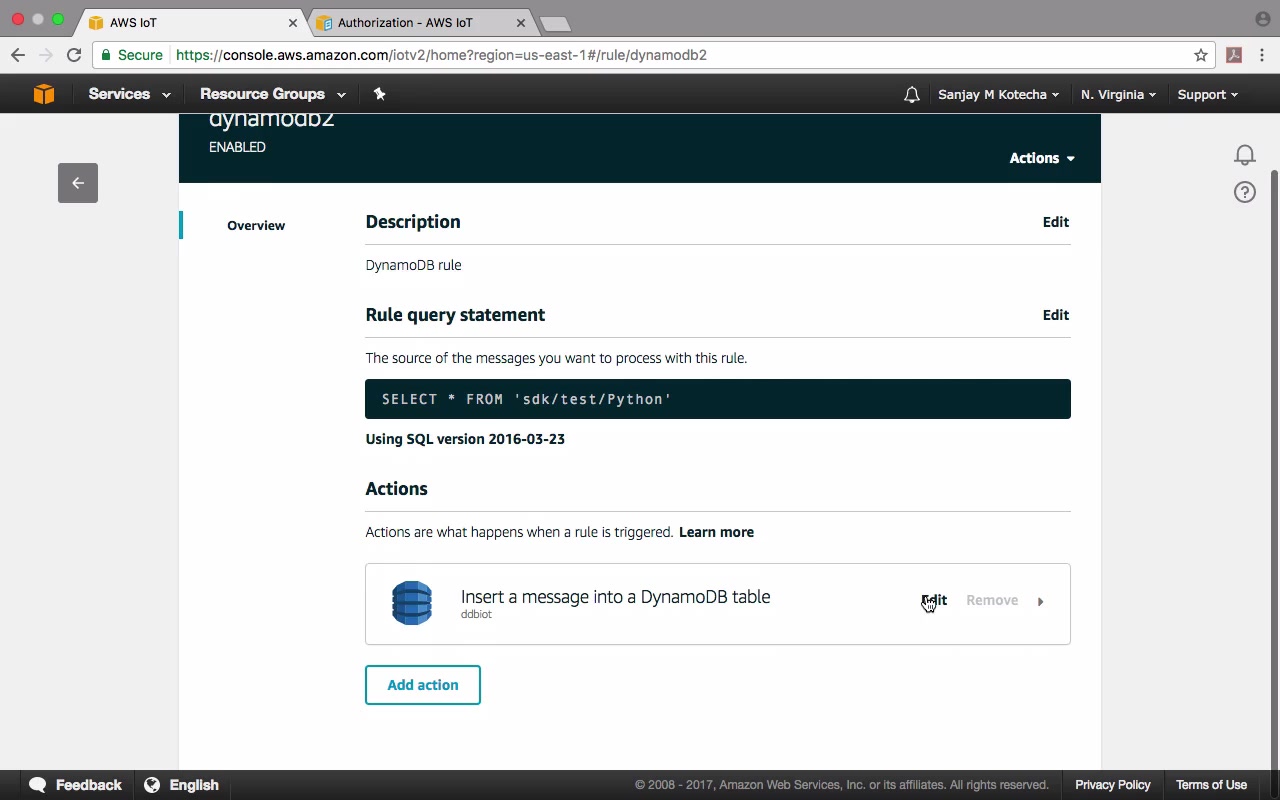Click the SQL statement code box
This screenshot has width=1280, height=800.
(x=718, y=399)
